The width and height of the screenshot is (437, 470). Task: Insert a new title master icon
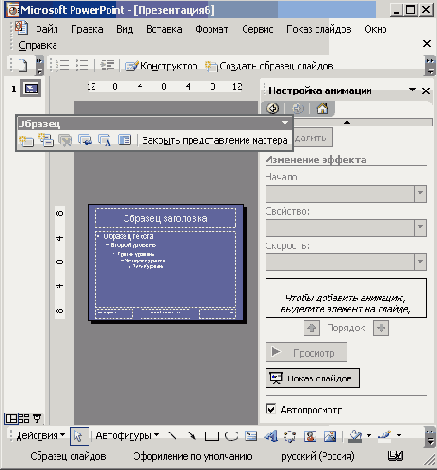point(46,140)
